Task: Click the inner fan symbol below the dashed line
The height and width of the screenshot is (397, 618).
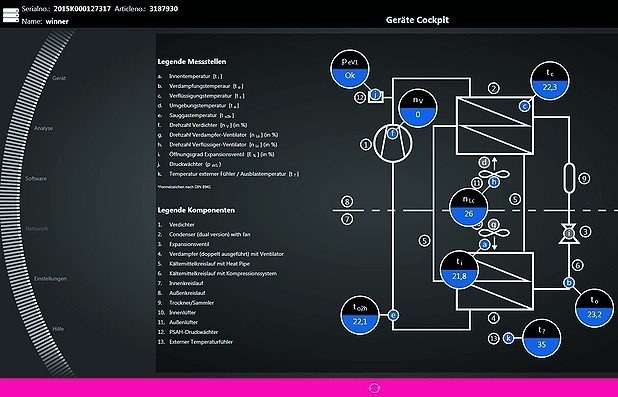Action: [494, 233]
